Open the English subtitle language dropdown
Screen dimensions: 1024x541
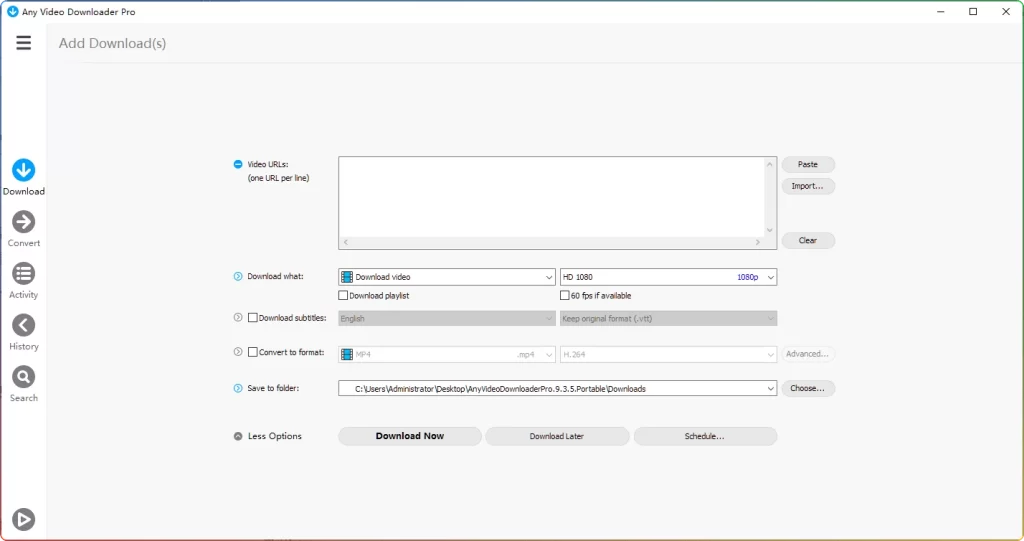click(x=447, y=318)
